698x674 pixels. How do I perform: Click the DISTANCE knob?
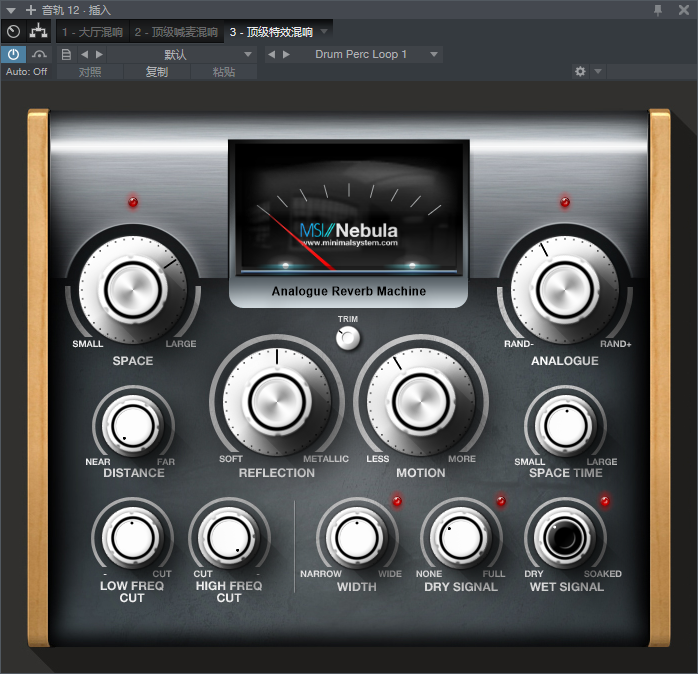point(133,426)
